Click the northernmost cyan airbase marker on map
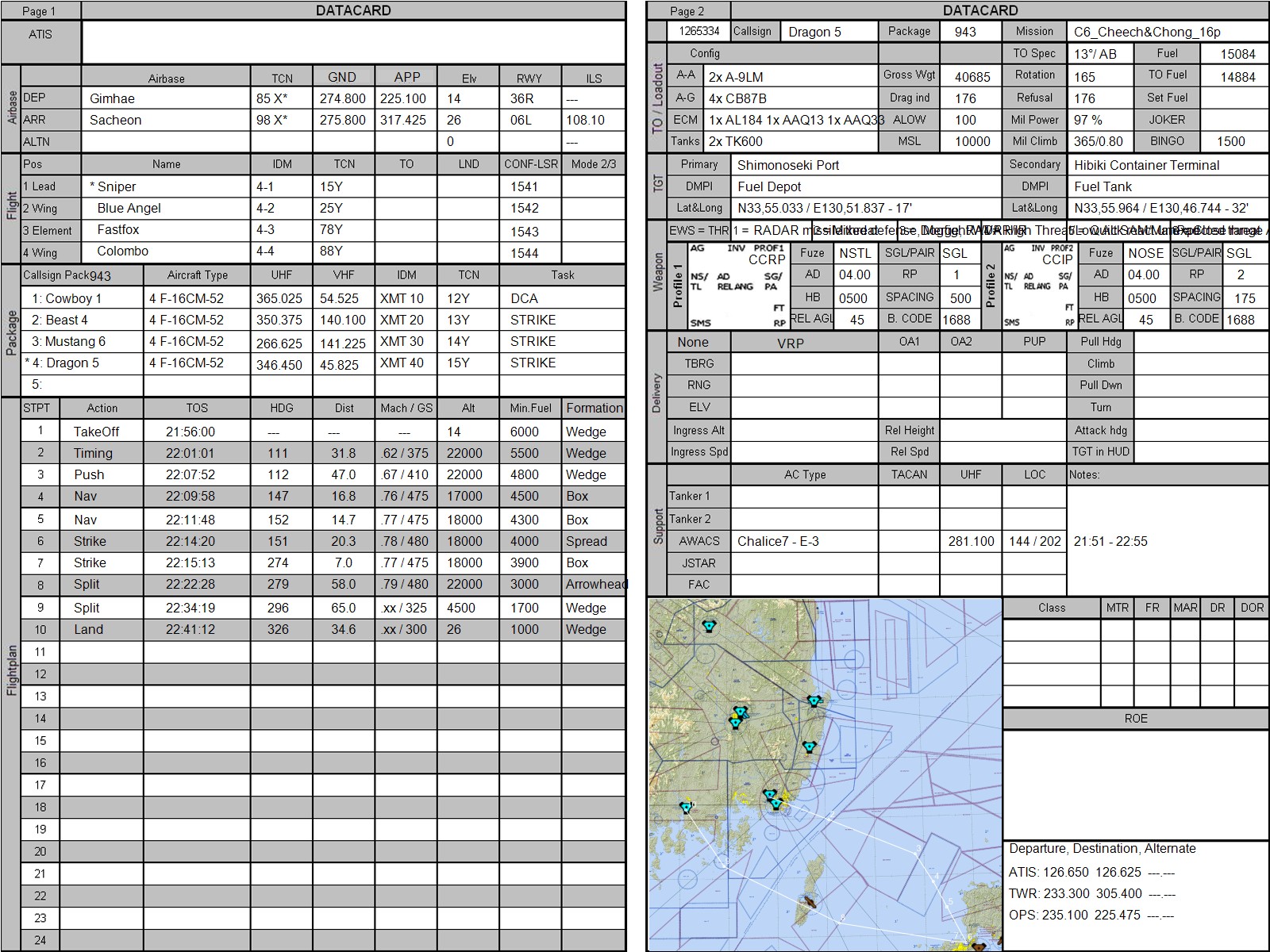Image resolution: width=1270 pixels, height=952 pixels. click(709, 626)
